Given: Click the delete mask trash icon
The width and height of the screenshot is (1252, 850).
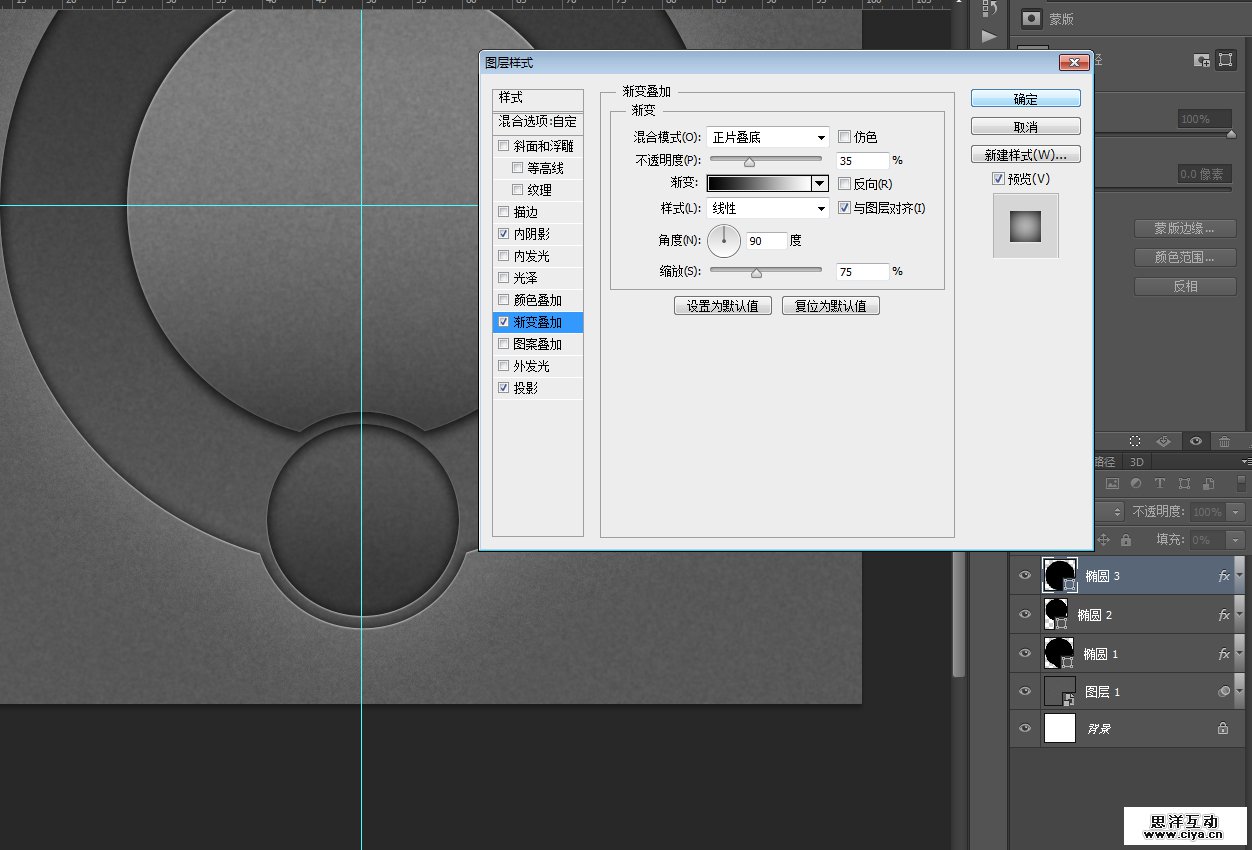Looking at the screenshot, I should 1224,441.
